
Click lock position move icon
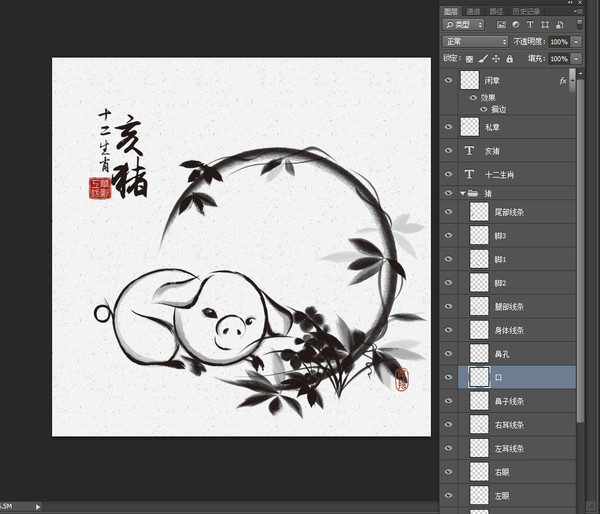(x=496, y=59)
